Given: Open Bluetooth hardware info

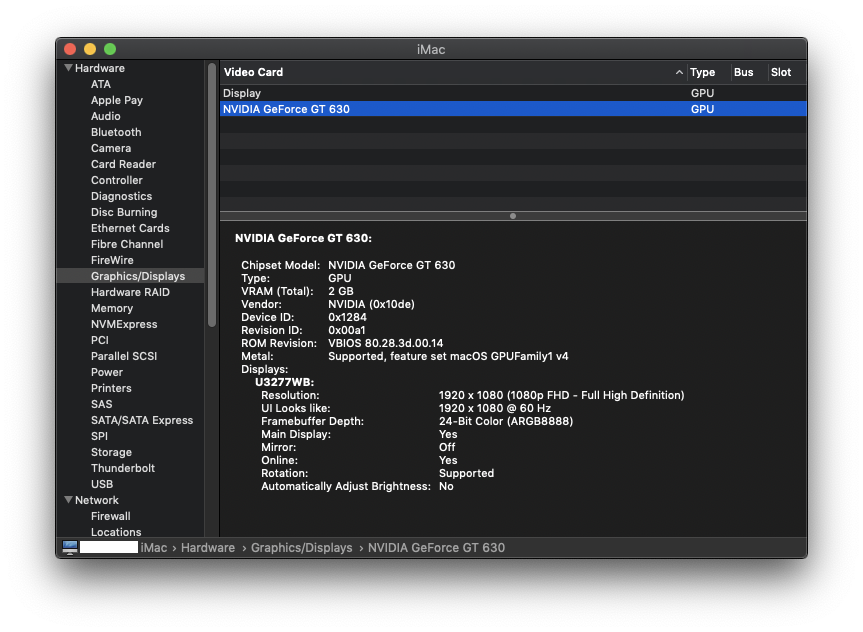Looking at the screenshot, I should point(116,132).
